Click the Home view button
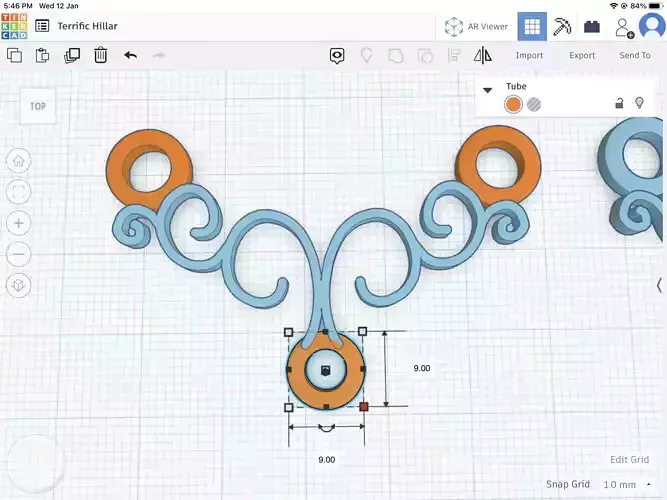This screenshot has width=667, height=500. [18, 161]
